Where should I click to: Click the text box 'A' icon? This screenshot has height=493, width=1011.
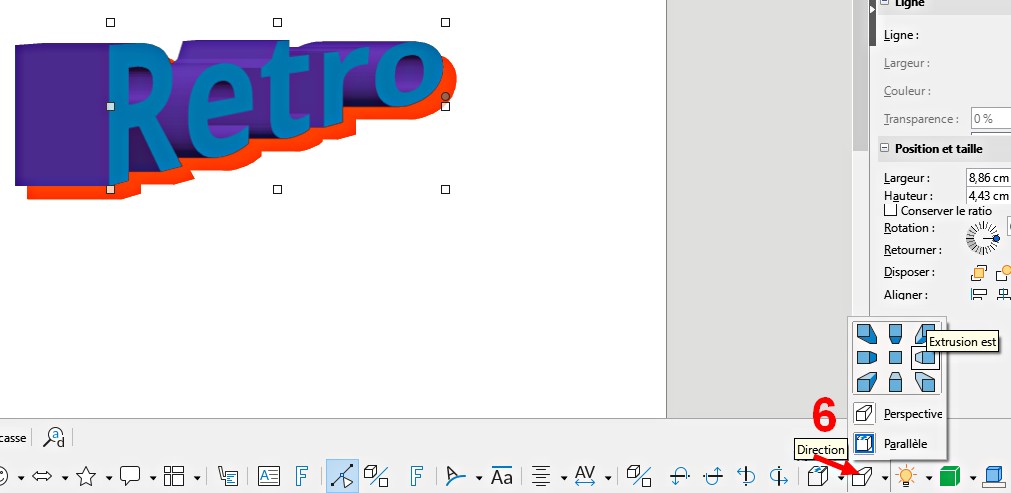coord(269,477)
